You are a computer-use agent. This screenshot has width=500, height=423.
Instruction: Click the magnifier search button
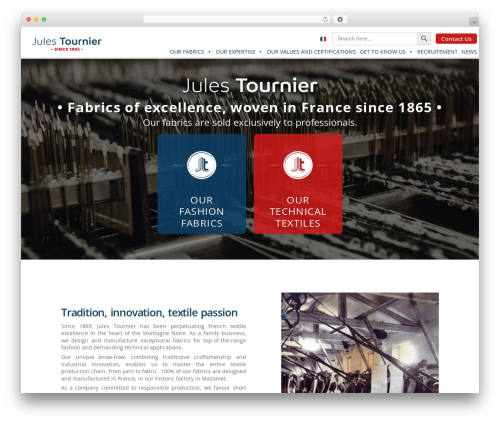[x=424, y=39]
